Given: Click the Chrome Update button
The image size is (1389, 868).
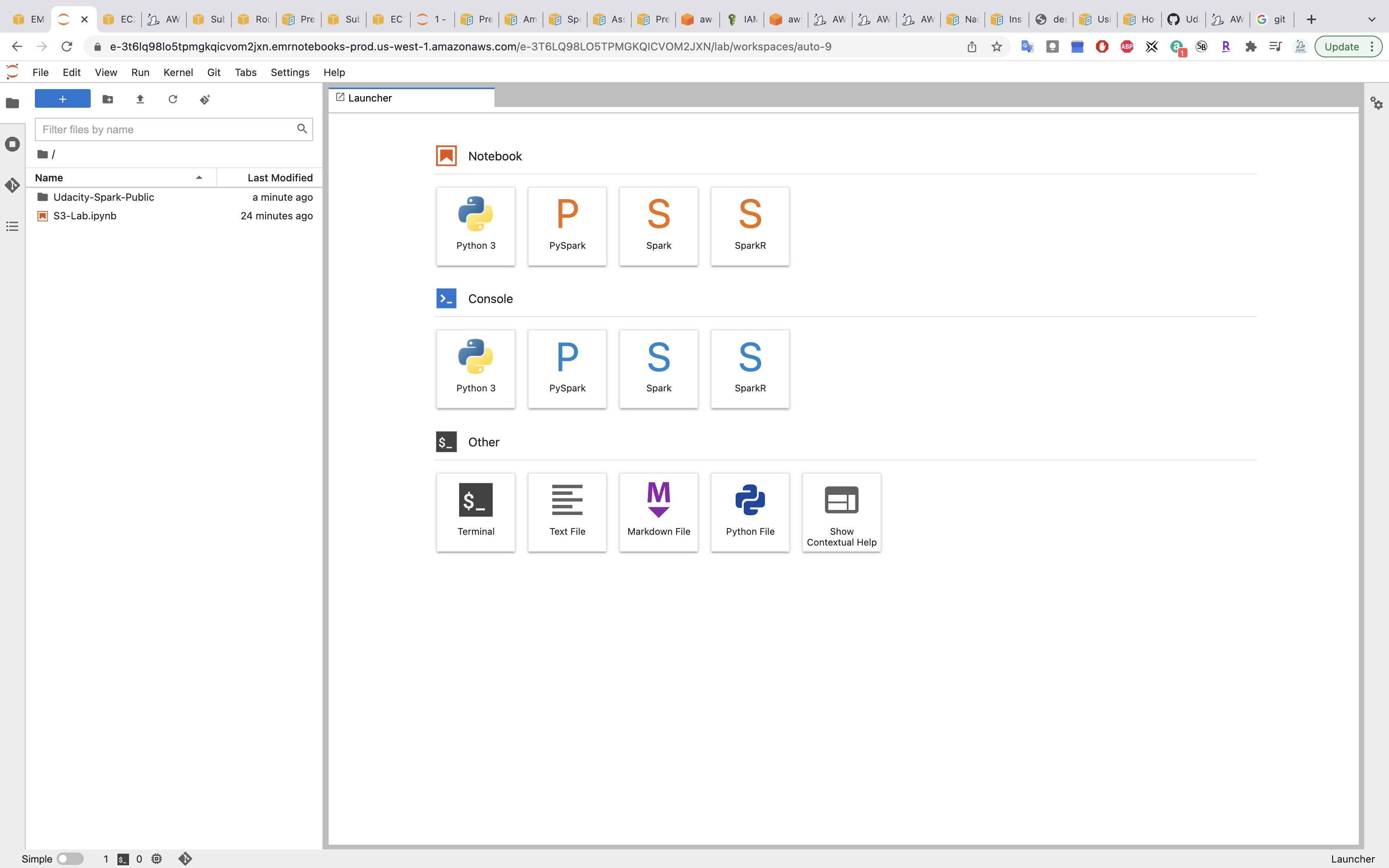Looking at the screenshot, I should click(1341, 46).
